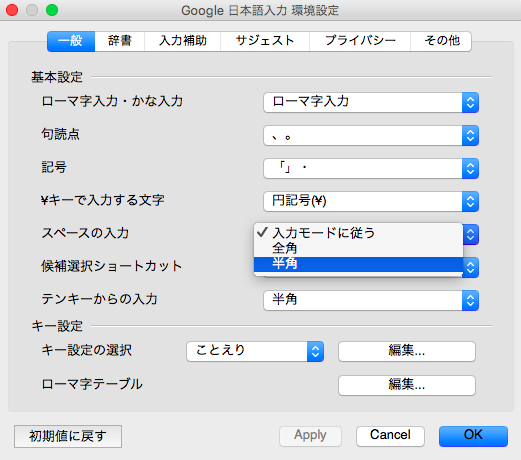Screen dimensions: 521x460
Task: Click the 初期値に戻す button
Action: 68,436
